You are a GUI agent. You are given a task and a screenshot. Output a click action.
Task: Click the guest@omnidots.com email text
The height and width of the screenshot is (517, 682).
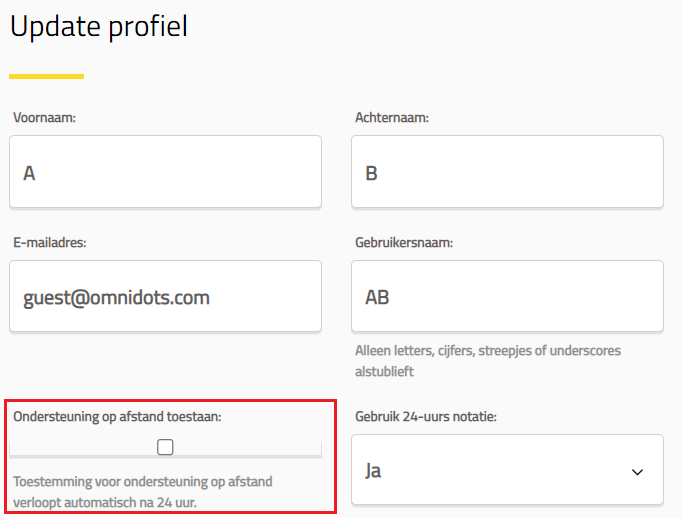[116, 298]
